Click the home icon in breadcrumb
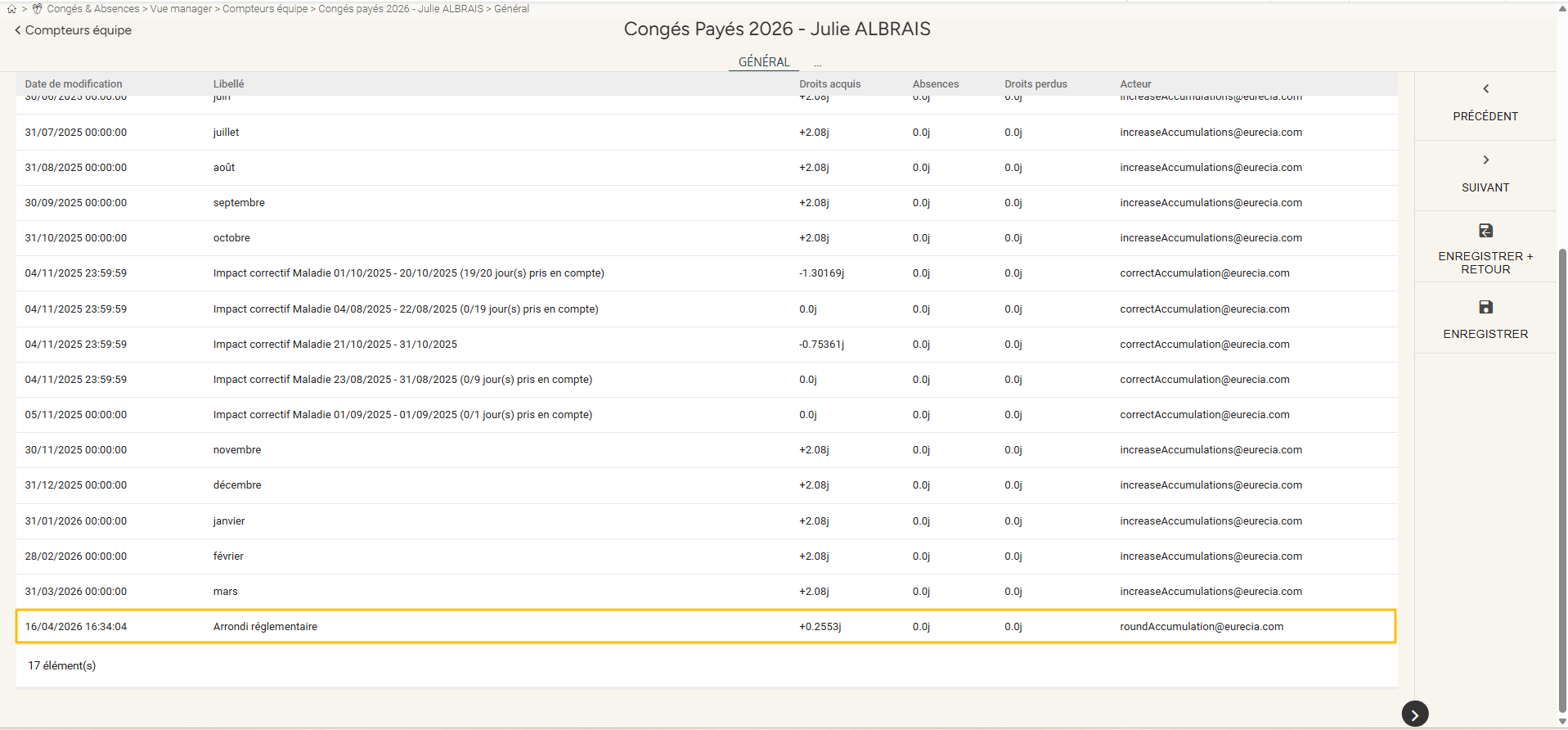Image resolution: width=1568 pixels, height=730 pixels. click(x=11, y=9)
